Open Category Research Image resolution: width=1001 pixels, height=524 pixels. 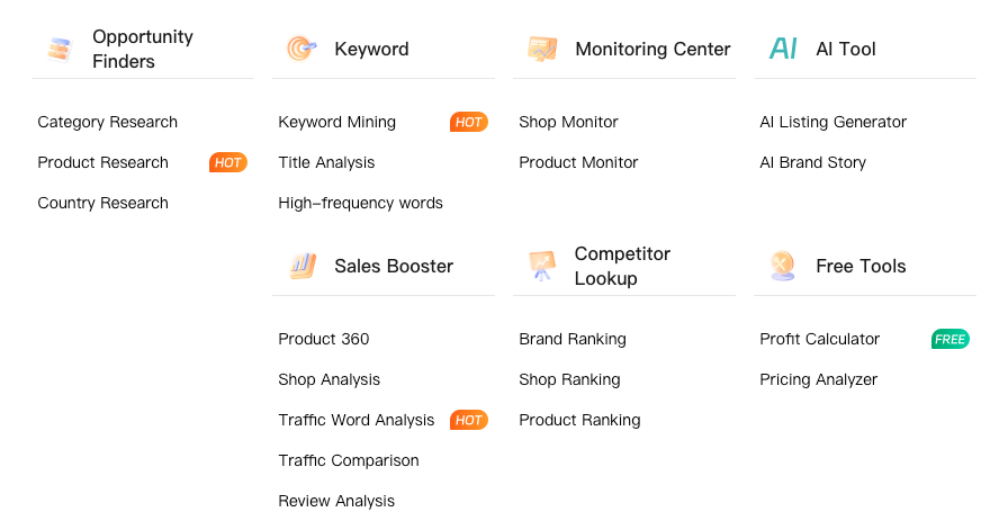tap(107, 122)
